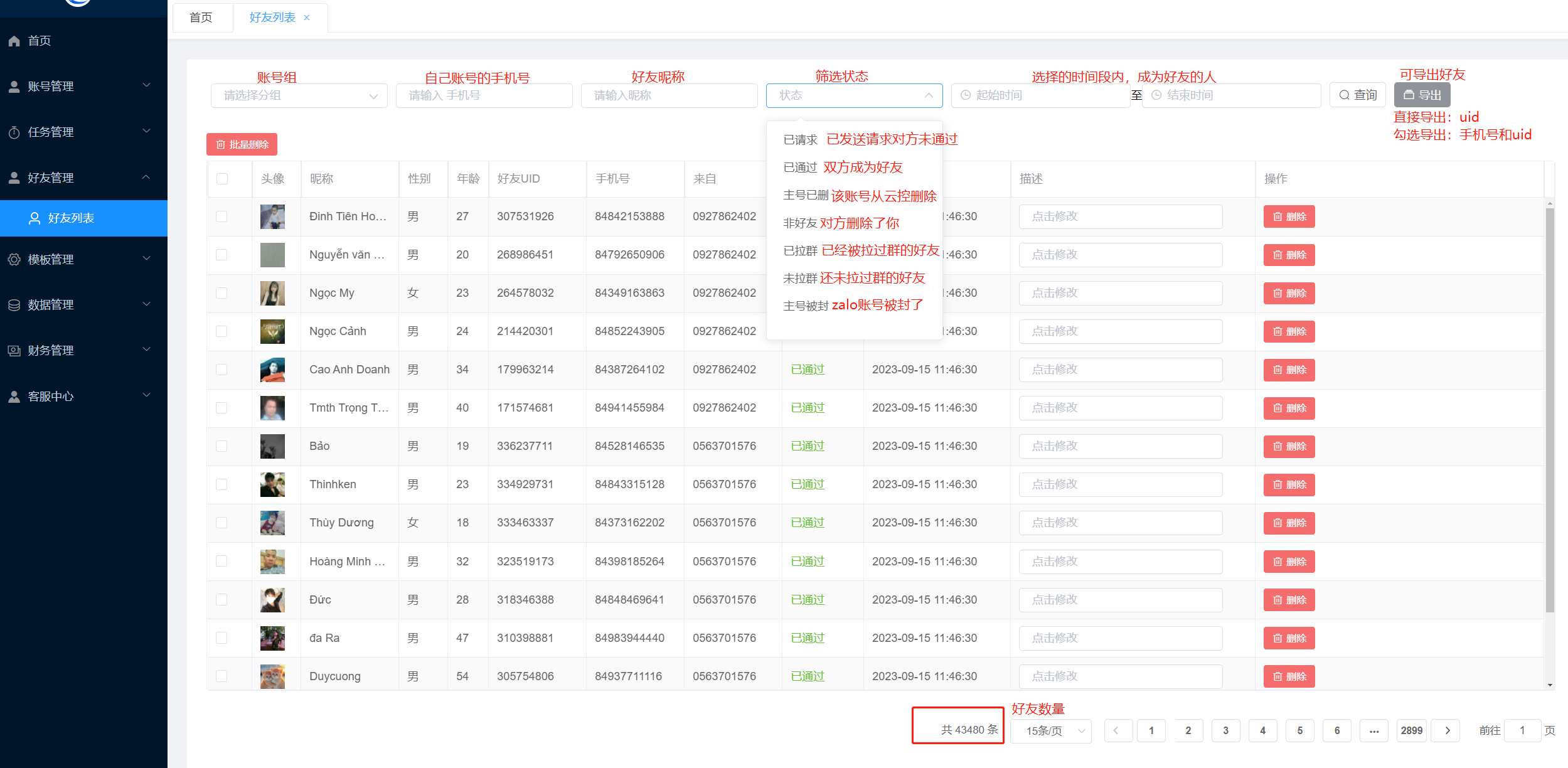Click the 财务管理 finance icon
Viewport: 1568px width, 768px height.
coord(14,351)
